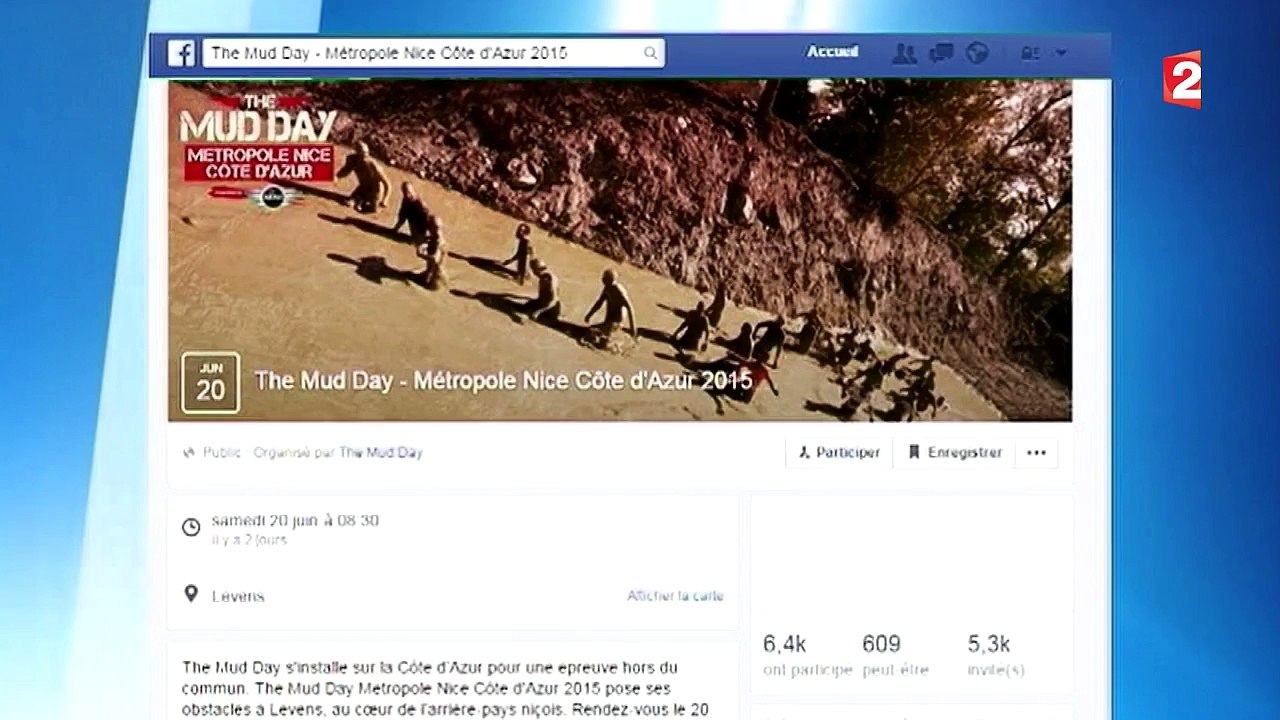Open the messages icon
Image resolution: width=1280 pixels, height=720 pixels.
pyautogui.click(x=941, y=53)
